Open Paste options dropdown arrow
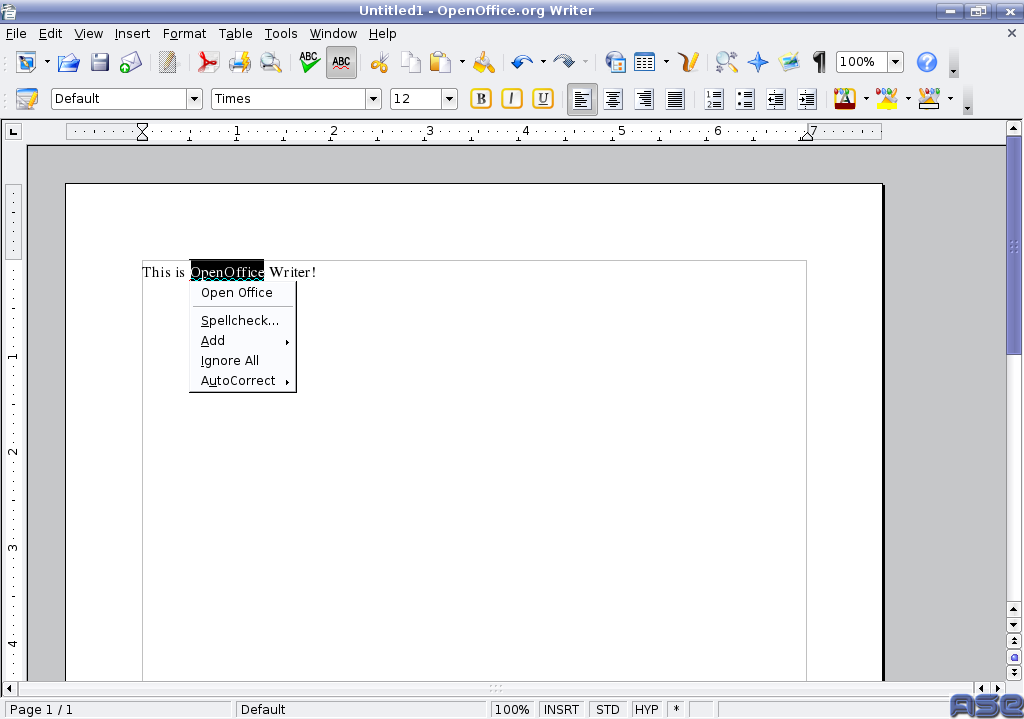The height and width of the screenshot is (719, 1024). coord(462,62)
